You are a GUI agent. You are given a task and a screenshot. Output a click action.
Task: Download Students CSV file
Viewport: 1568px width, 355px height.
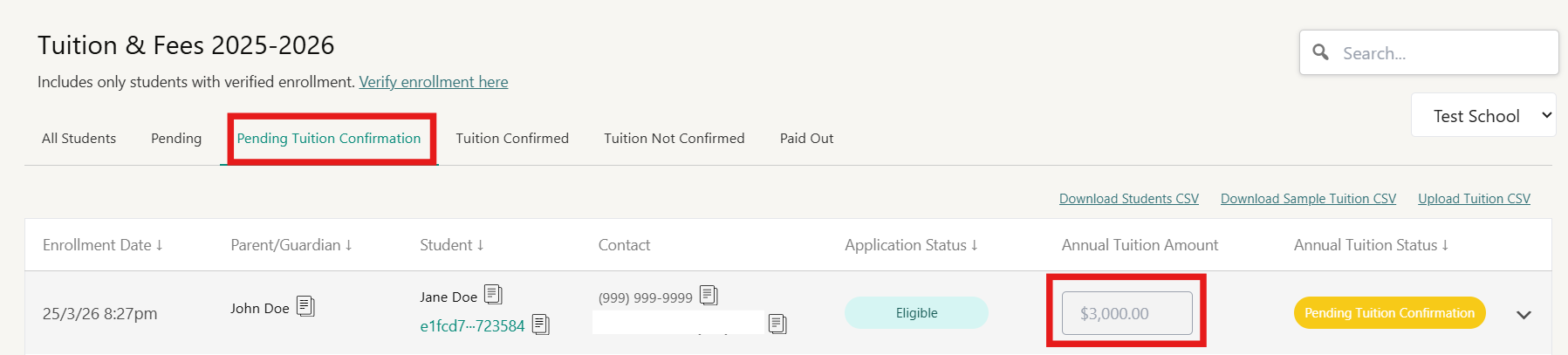tap(1128, 199)
